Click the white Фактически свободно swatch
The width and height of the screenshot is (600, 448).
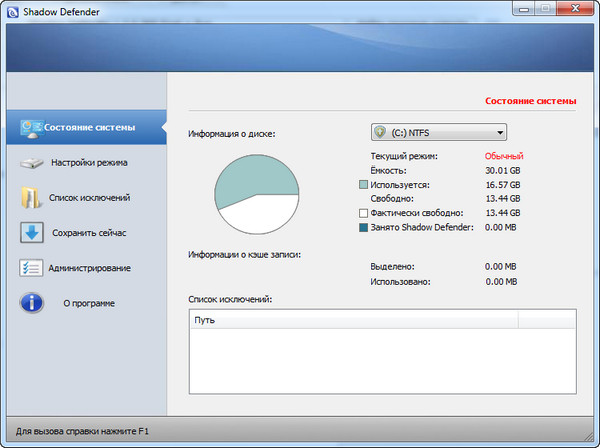(364, 213)
